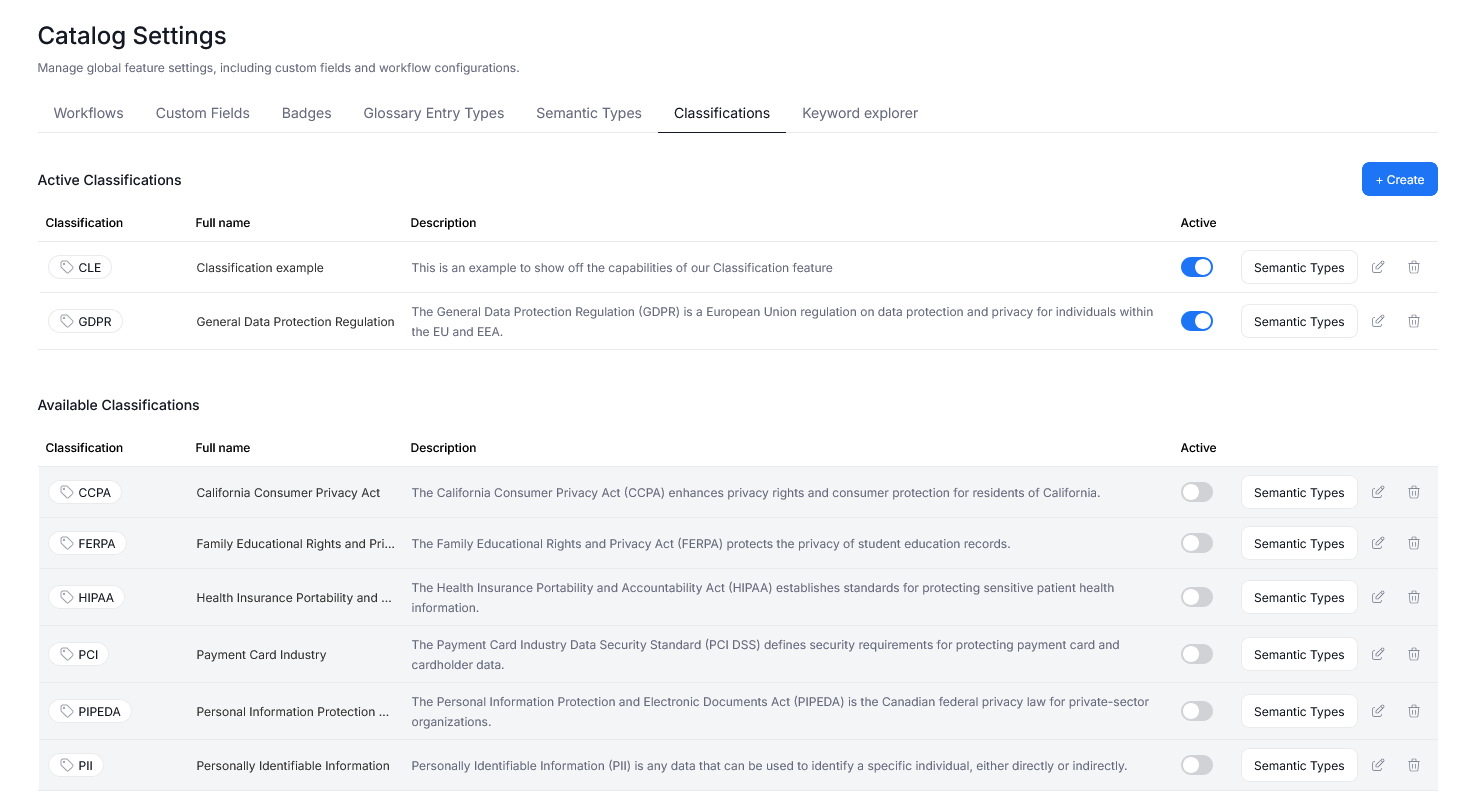
Task: Click the edit icon for CLE classification
Action: [1378, 267]
